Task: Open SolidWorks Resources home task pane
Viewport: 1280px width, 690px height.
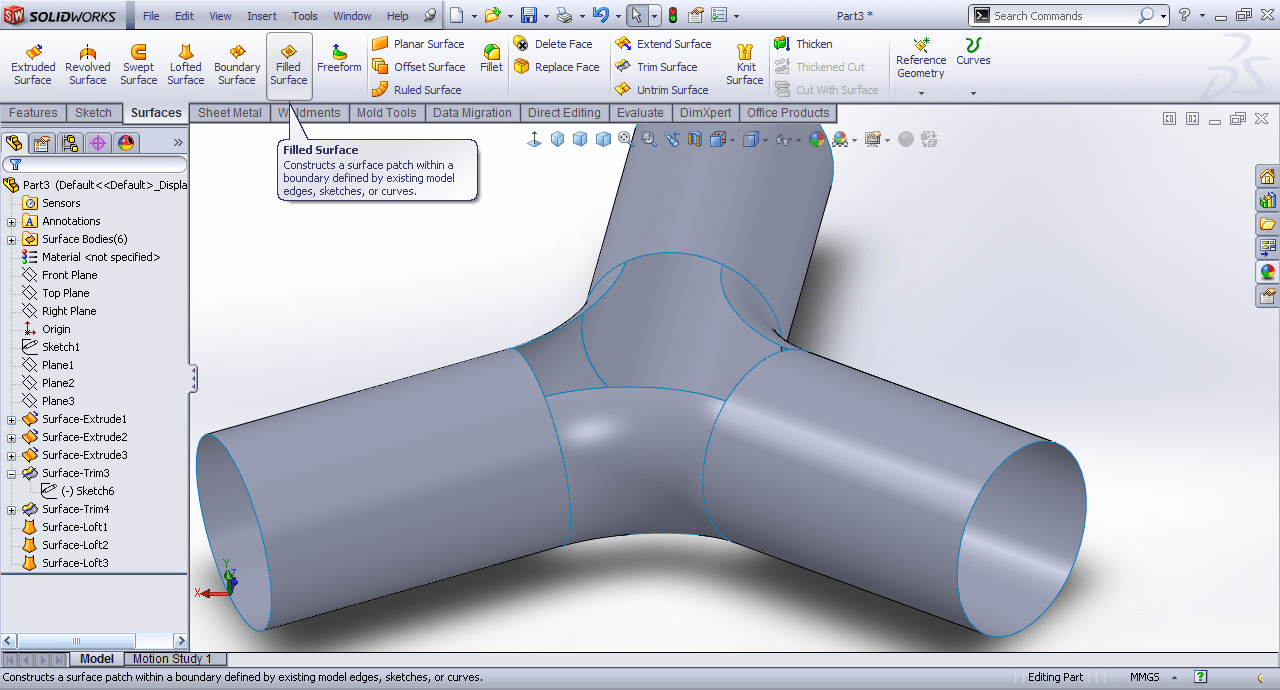Action: coord(1267,177)
